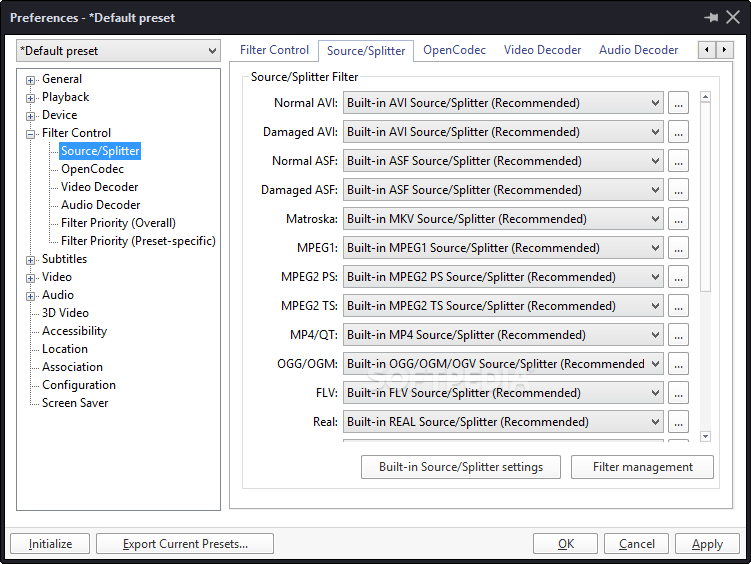Open the MPEG2 TS filter dropdown

pos(503,306)
